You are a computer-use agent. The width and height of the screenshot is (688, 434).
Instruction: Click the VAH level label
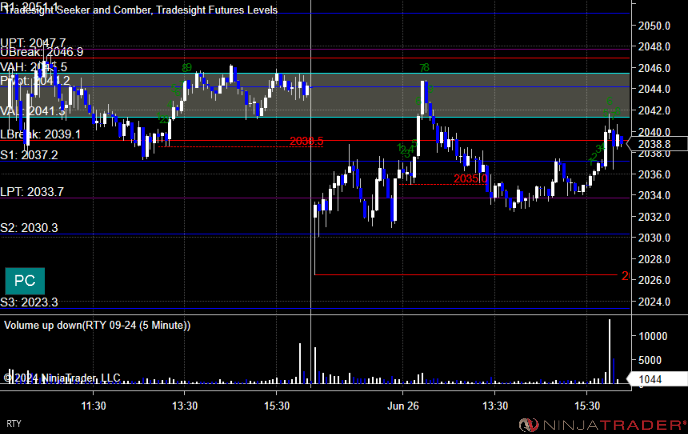click(34, 67)
